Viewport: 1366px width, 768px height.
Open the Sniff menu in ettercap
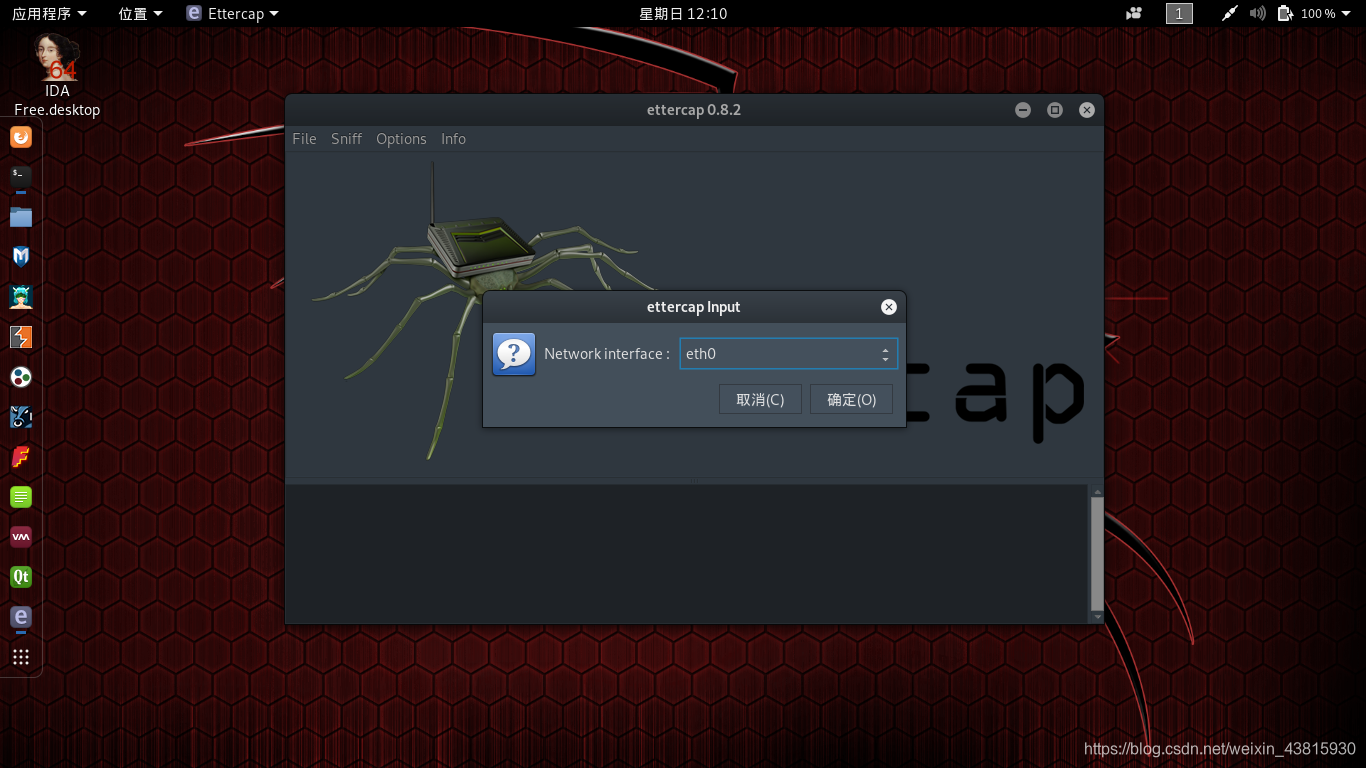point(347,139)
